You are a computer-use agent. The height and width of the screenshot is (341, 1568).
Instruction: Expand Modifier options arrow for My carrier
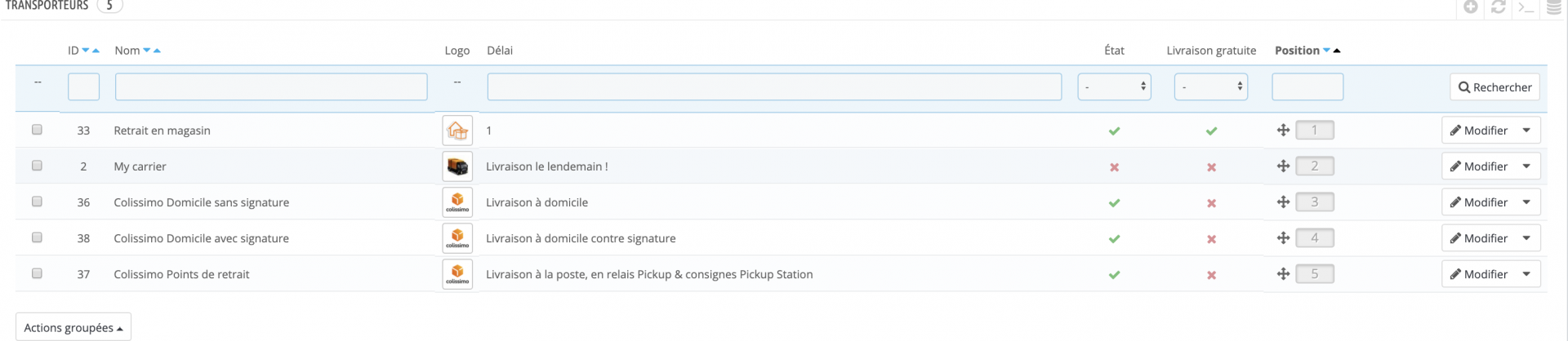[x=1526, y=166]
